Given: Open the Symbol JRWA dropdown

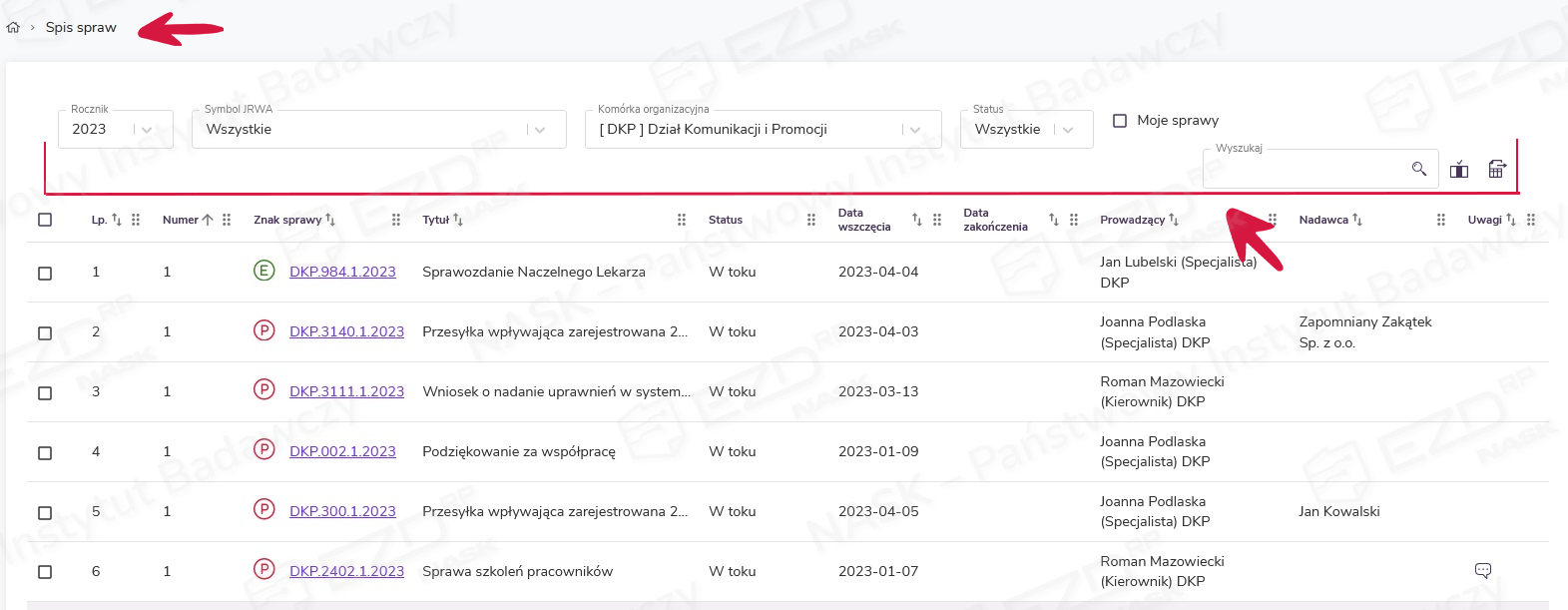Looking at the screenshot, I should pyautogui.click(x=540, y=130).
